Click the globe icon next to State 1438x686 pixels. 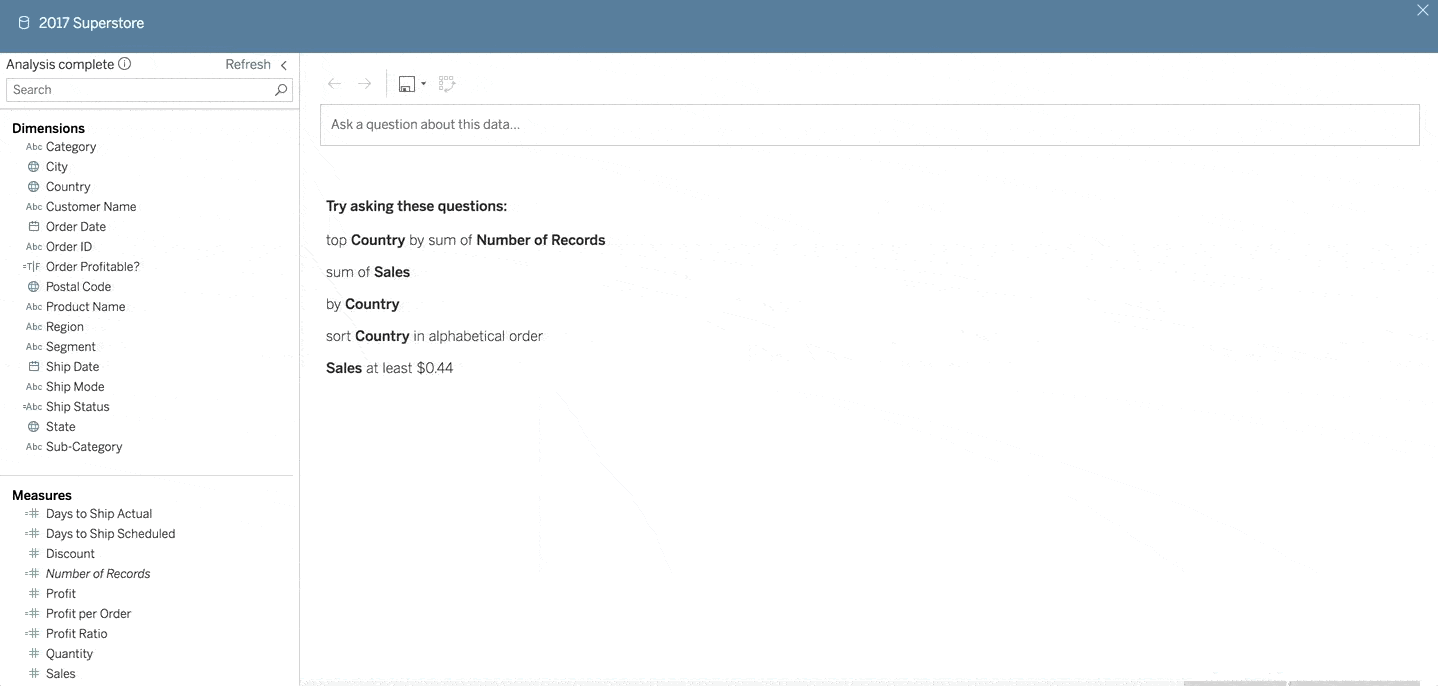pos(33,426)
